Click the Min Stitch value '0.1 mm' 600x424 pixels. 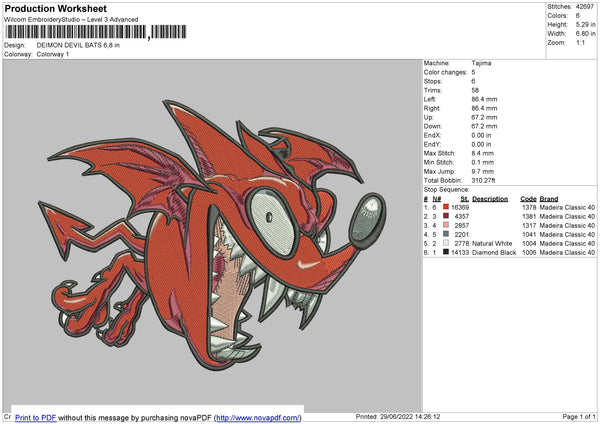point(483,162)
